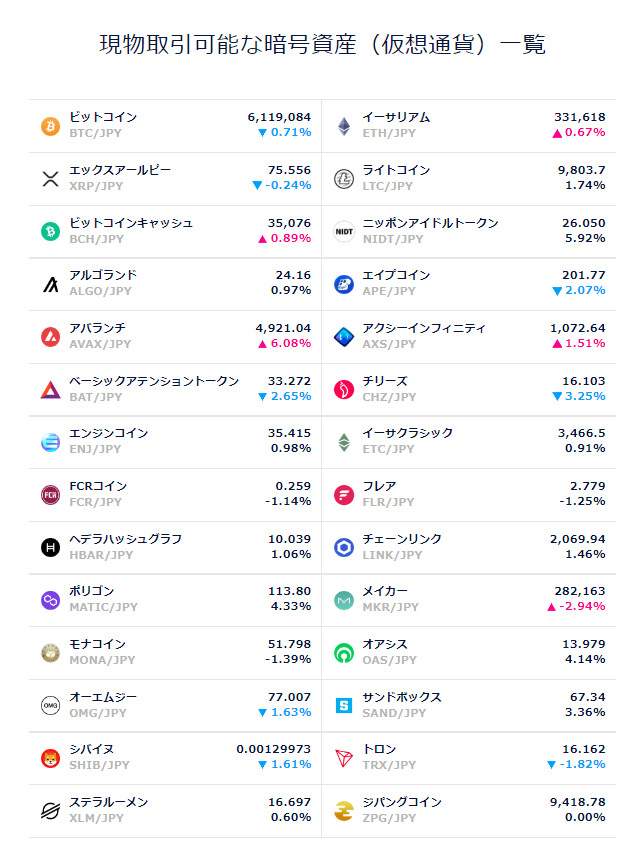Open the ALGO/JPY pair link

pos(100,291)
